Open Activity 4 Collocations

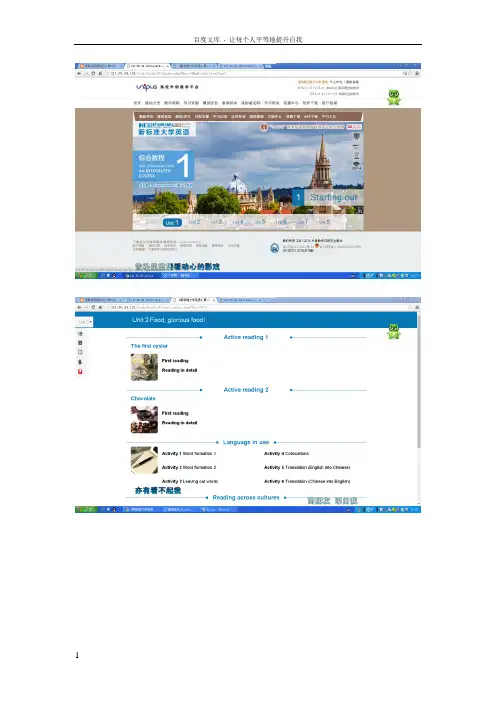286,454
